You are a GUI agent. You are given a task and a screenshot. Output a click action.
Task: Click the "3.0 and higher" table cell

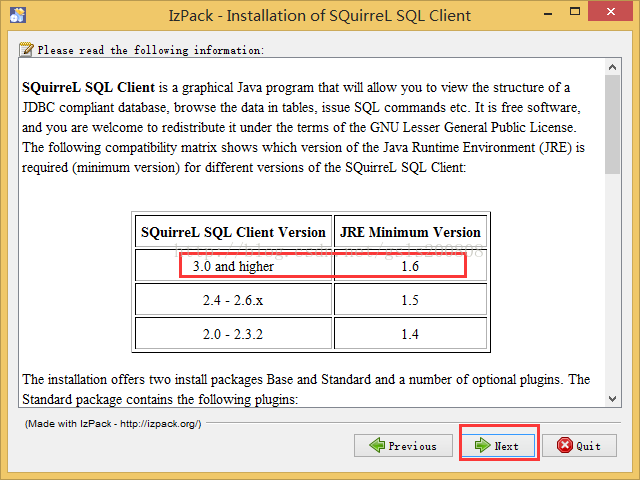(x=233, y=266)
